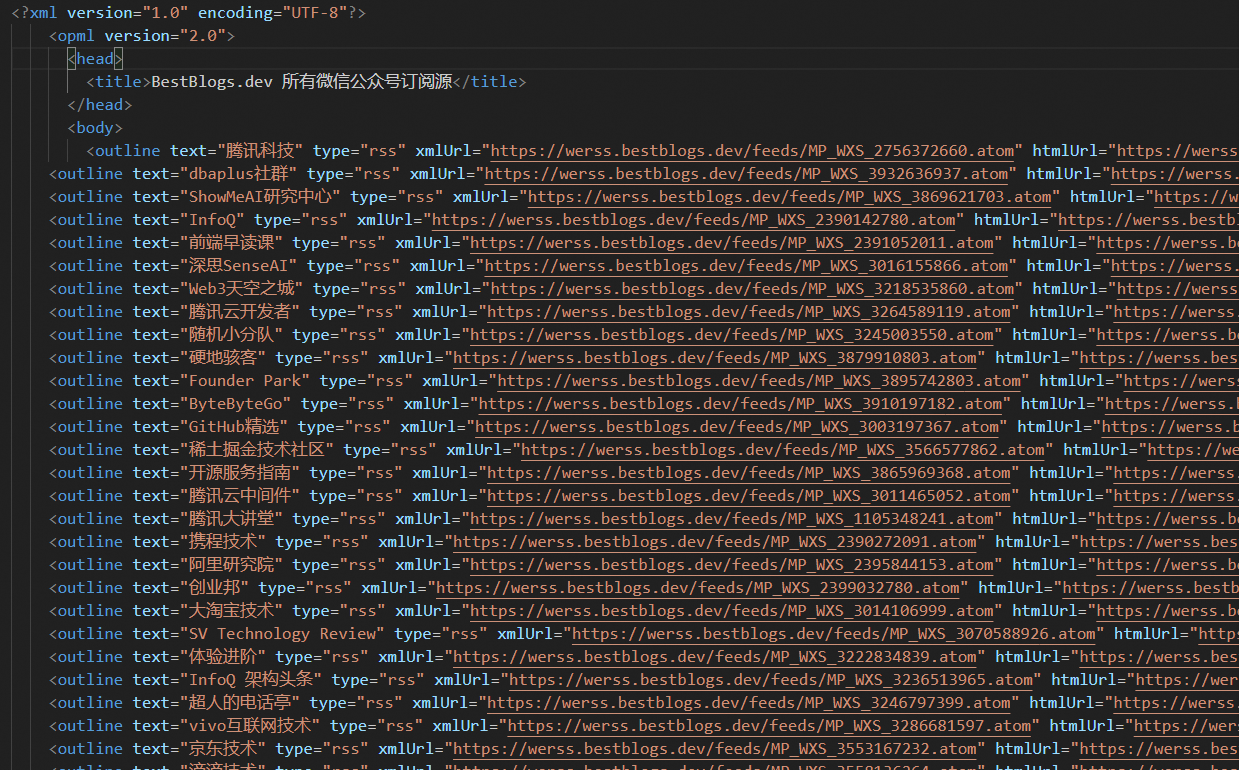
Task: Open the 开源服务指南 feed URL MP_WXS_3865969368
Action: (x=749, y=473)
